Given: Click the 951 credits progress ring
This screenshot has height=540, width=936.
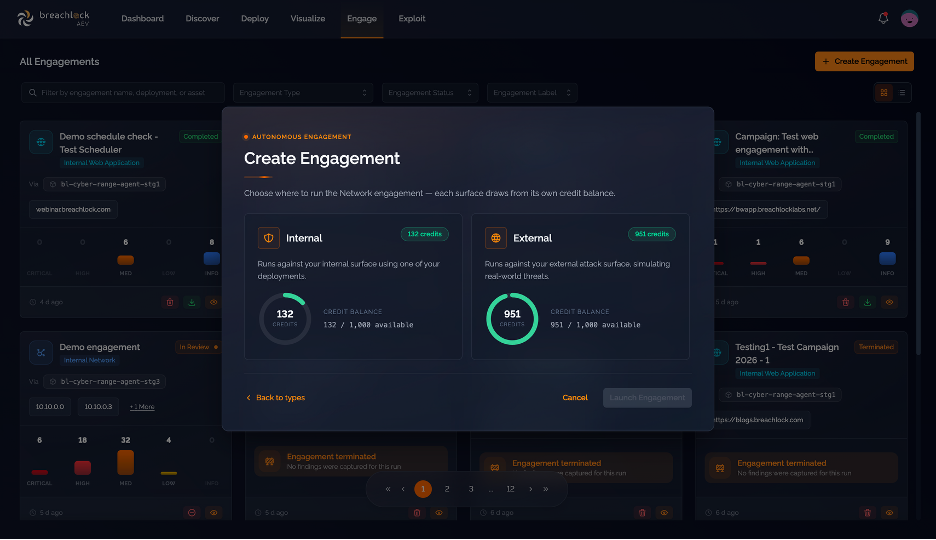Looking at the screenshot, I should click(512, 319).
